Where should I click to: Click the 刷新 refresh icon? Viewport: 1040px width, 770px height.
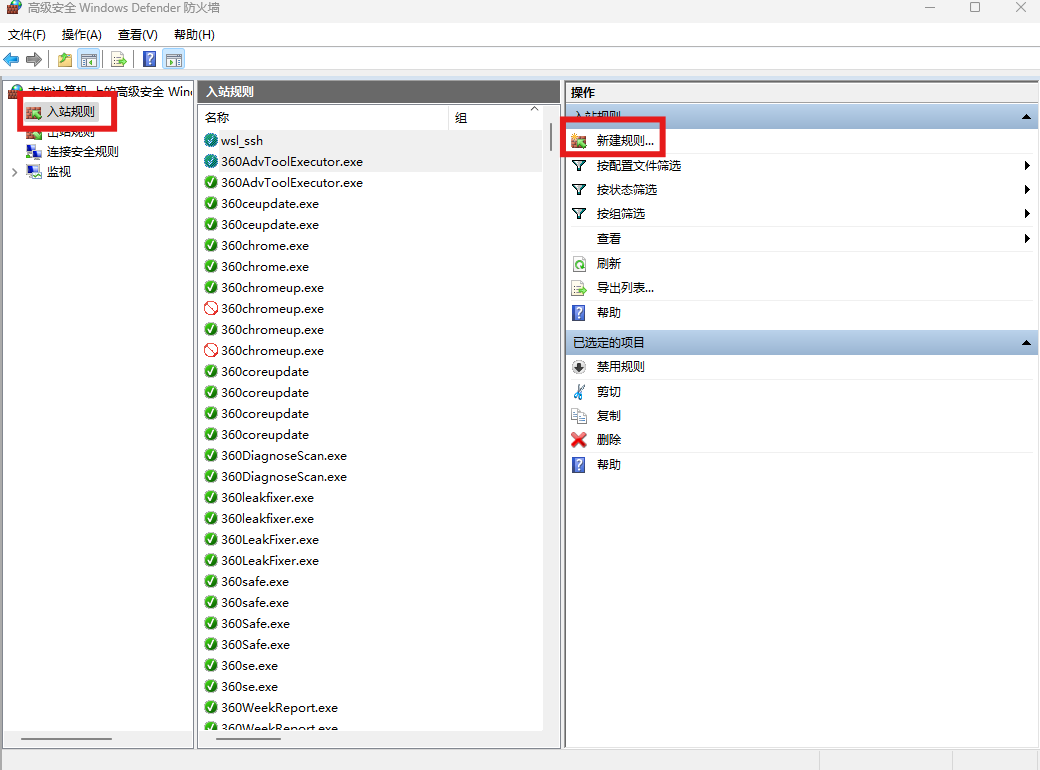[x=579, y=264]
